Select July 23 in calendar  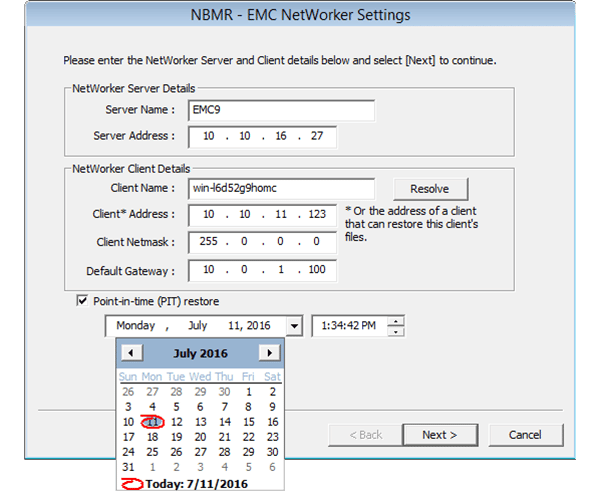pos(272,437)
